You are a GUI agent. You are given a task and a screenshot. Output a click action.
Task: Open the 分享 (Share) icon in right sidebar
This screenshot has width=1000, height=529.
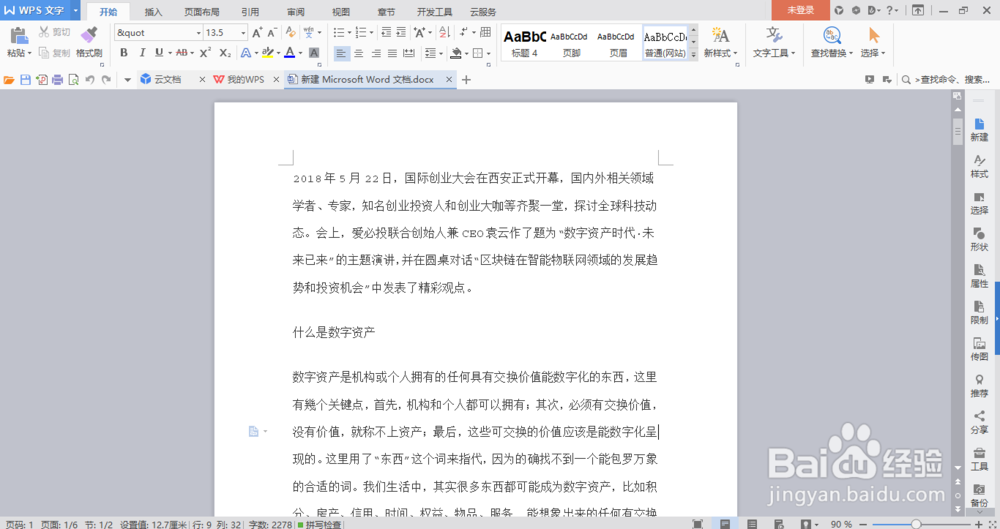(979, 422)
